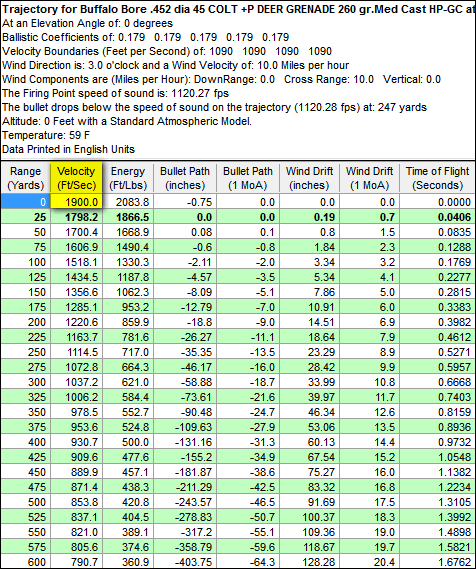476x569 pixels.
Task: Click the Range (Yards) column header
Action: coord(25,178)
